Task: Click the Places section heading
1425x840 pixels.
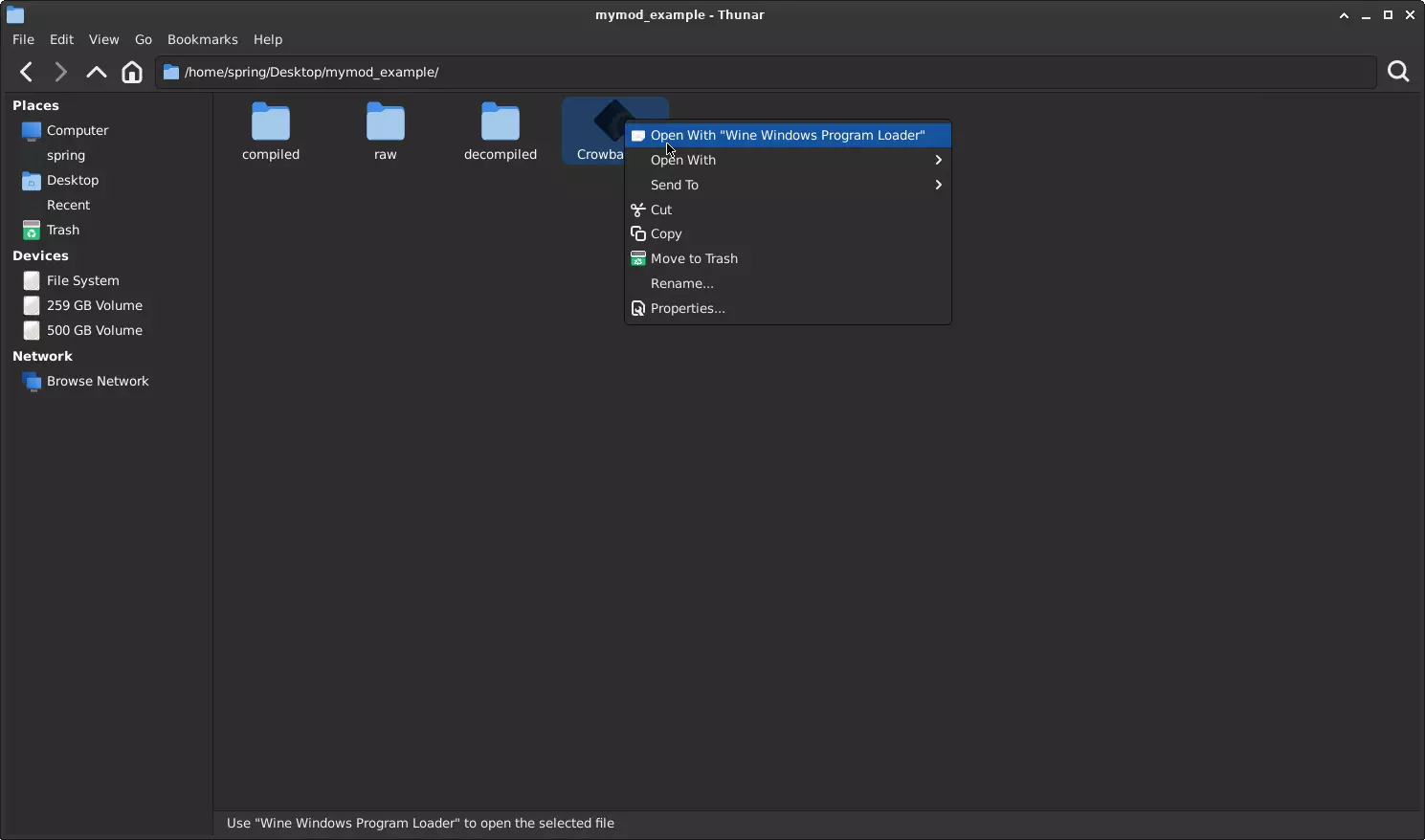Action: [x=35, y=105]
